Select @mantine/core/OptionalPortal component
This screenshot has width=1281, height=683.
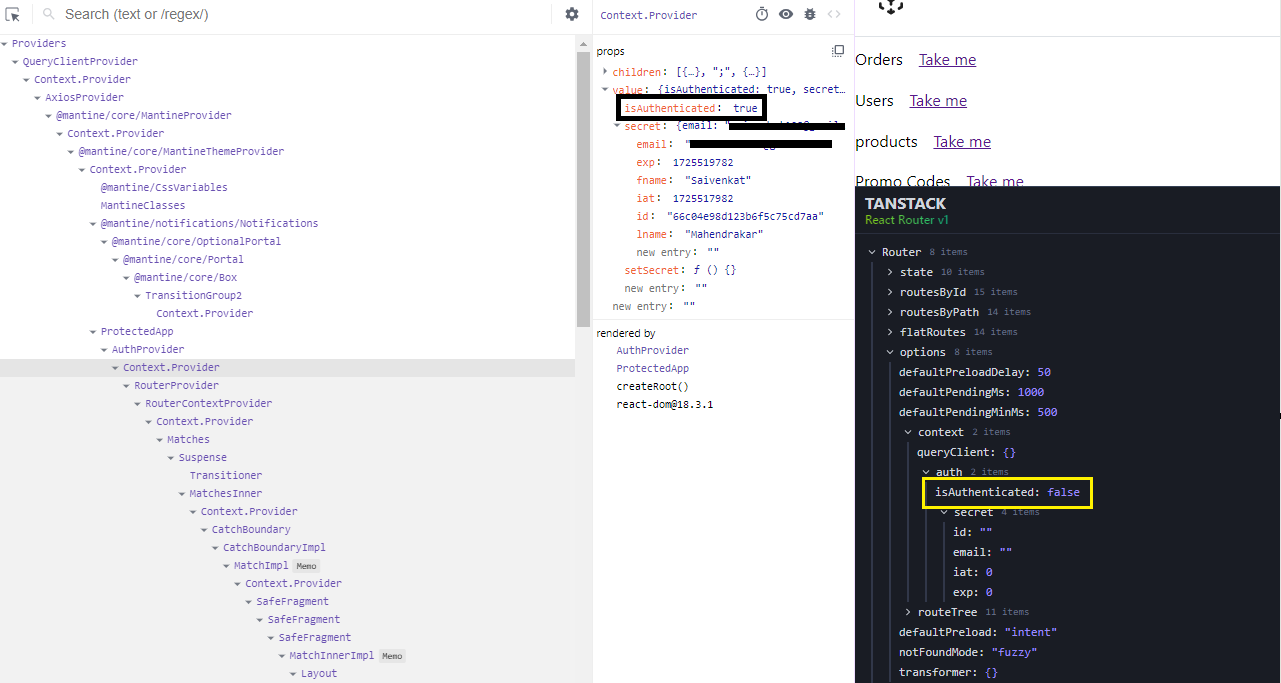click(x=196, y=242)
